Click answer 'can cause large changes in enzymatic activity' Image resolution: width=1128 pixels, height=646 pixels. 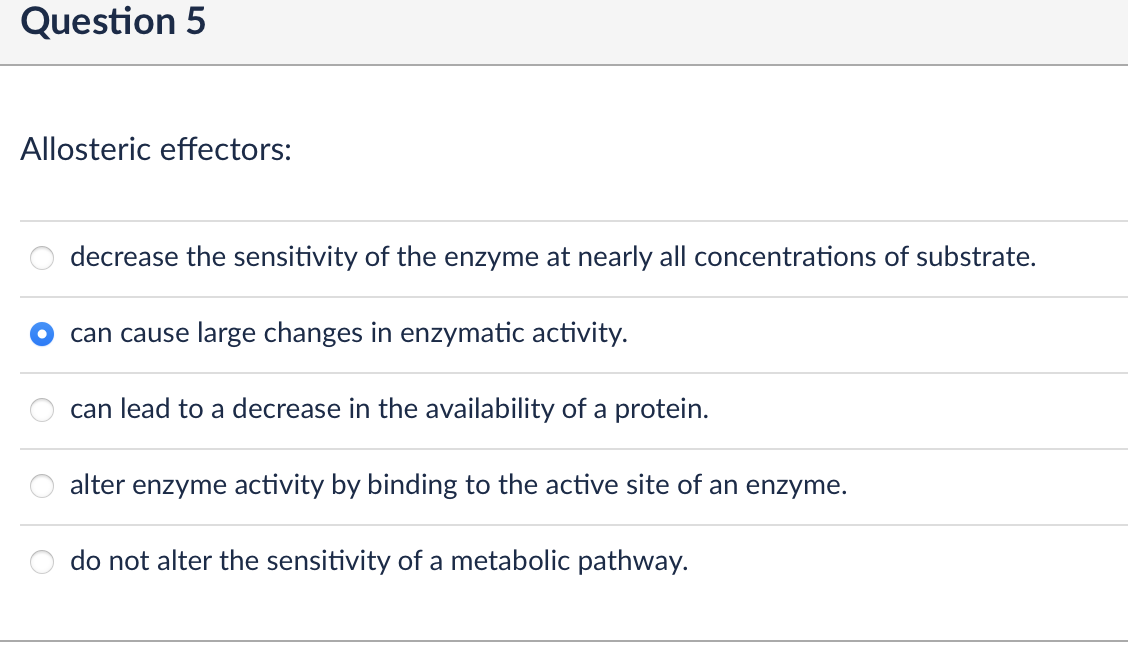pyautogui.click(x=348, y=333)
